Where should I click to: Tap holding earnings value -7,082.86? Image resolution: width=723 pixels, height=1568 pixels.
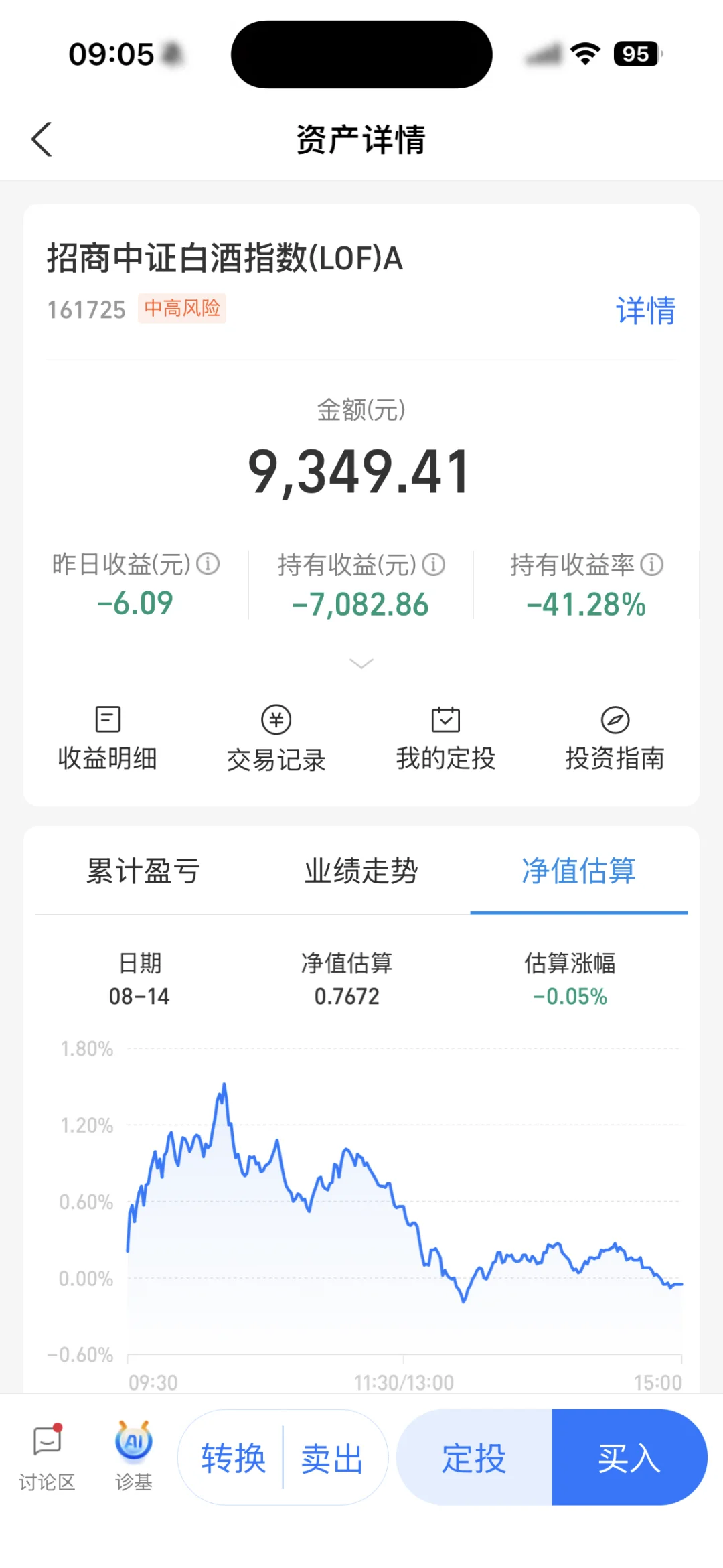[x=361, y=605]
